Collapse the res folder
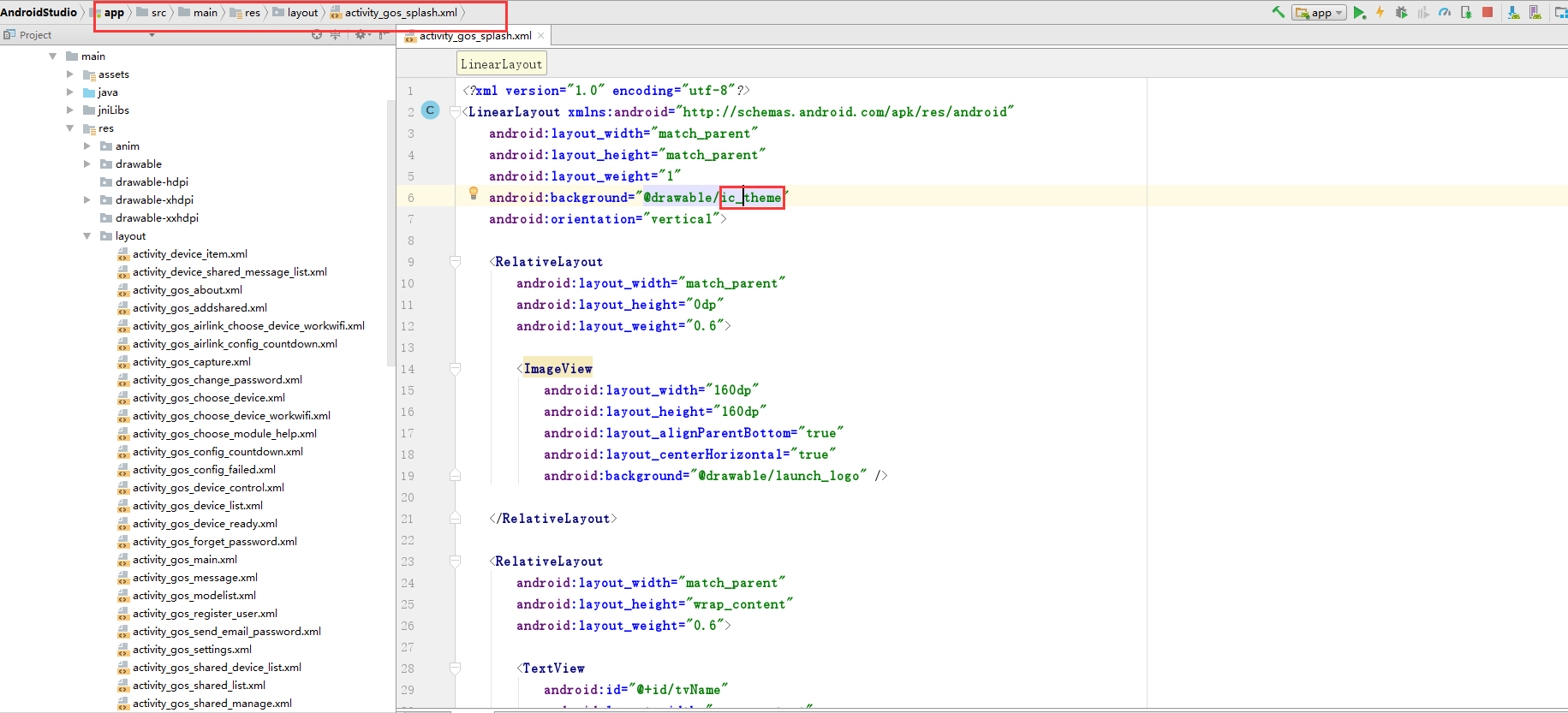 point(70,128)
